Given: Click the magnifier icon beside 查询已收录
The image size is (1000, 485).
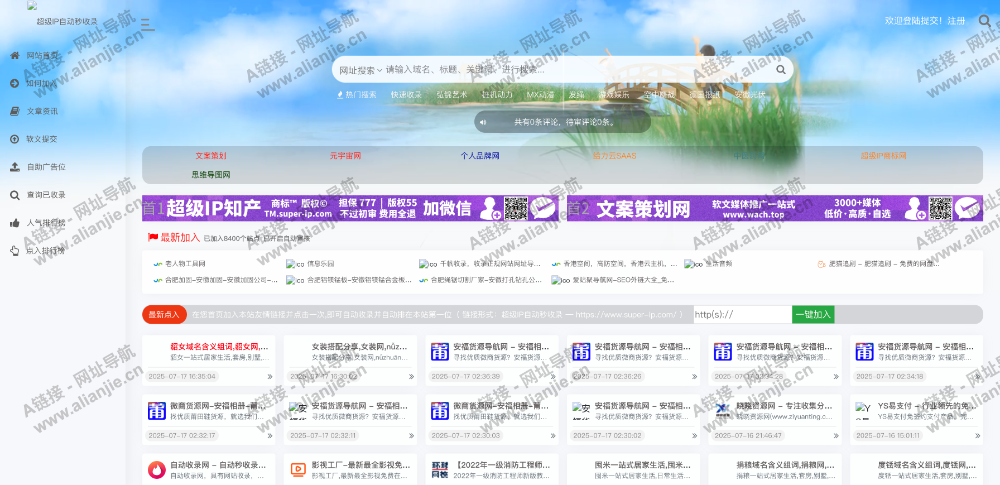Looking at the screenshot, I should (14, 195).
